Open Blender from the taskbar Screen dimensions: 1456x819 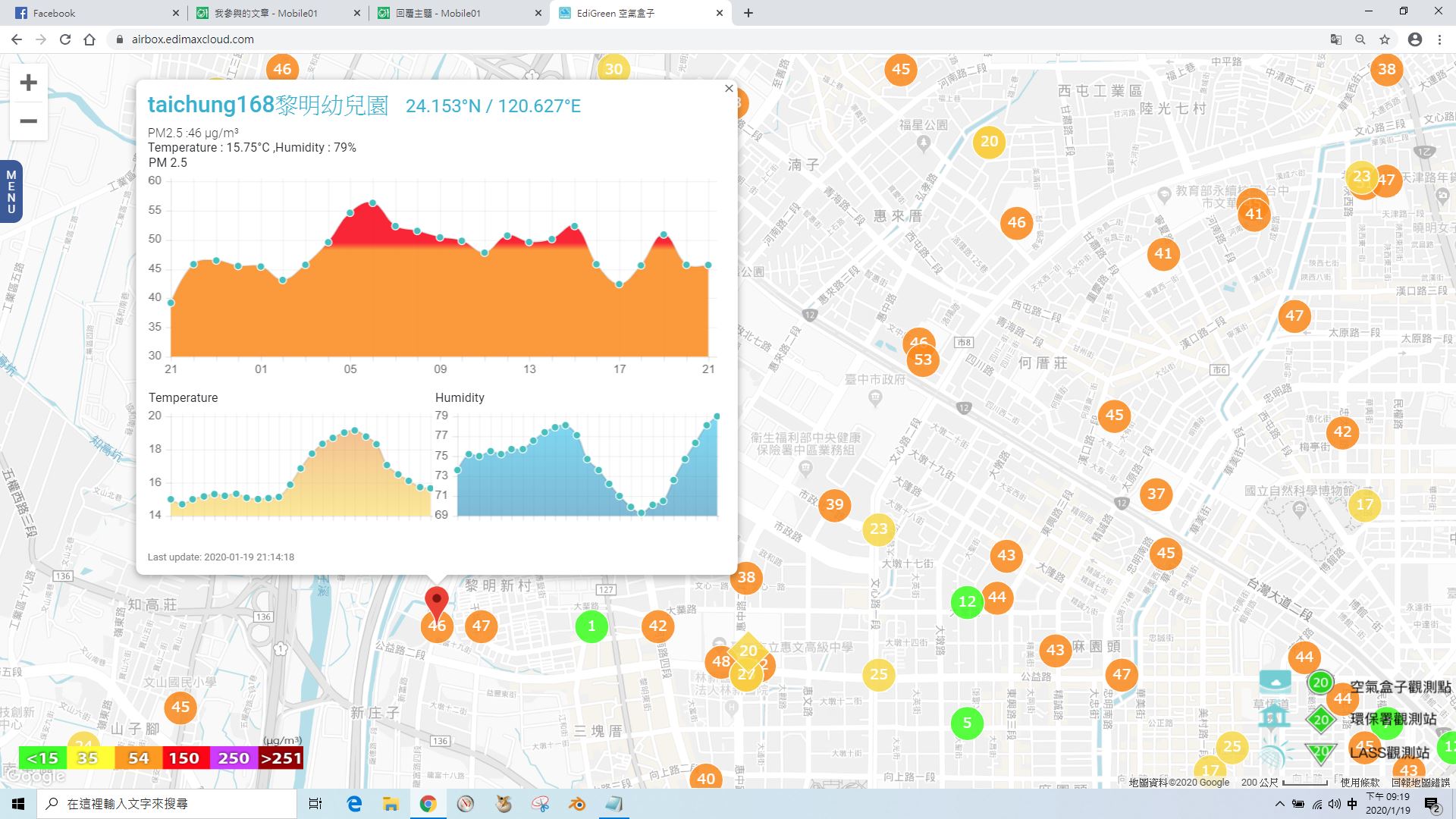point(577,804)
